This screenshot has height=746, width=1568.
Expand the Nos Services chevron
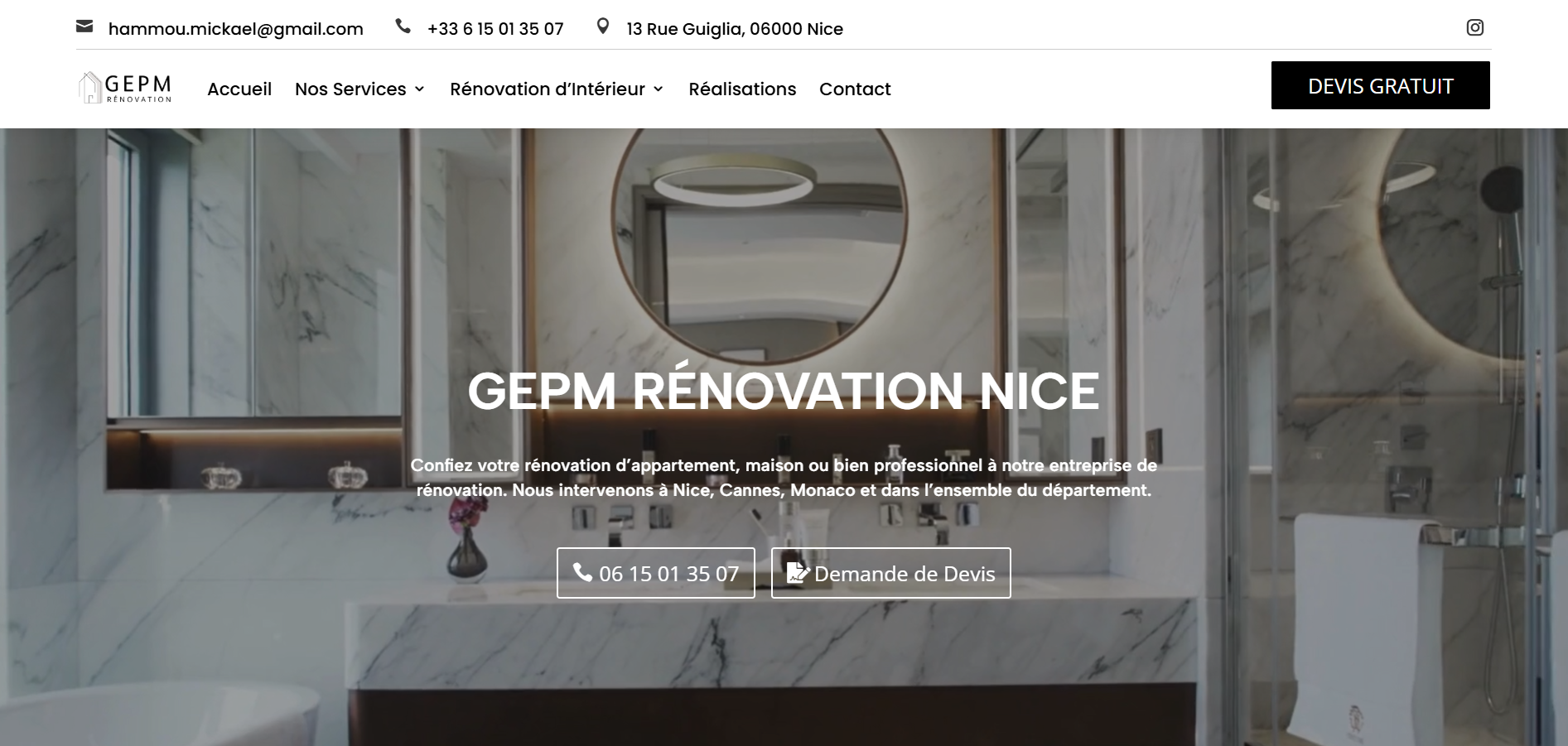click(419, 89)
